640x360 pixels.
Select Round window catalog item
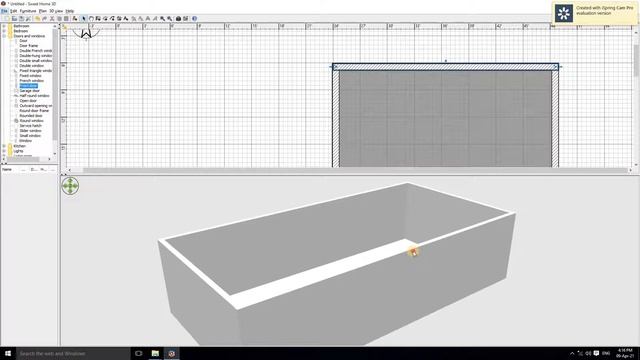(31, 121)
